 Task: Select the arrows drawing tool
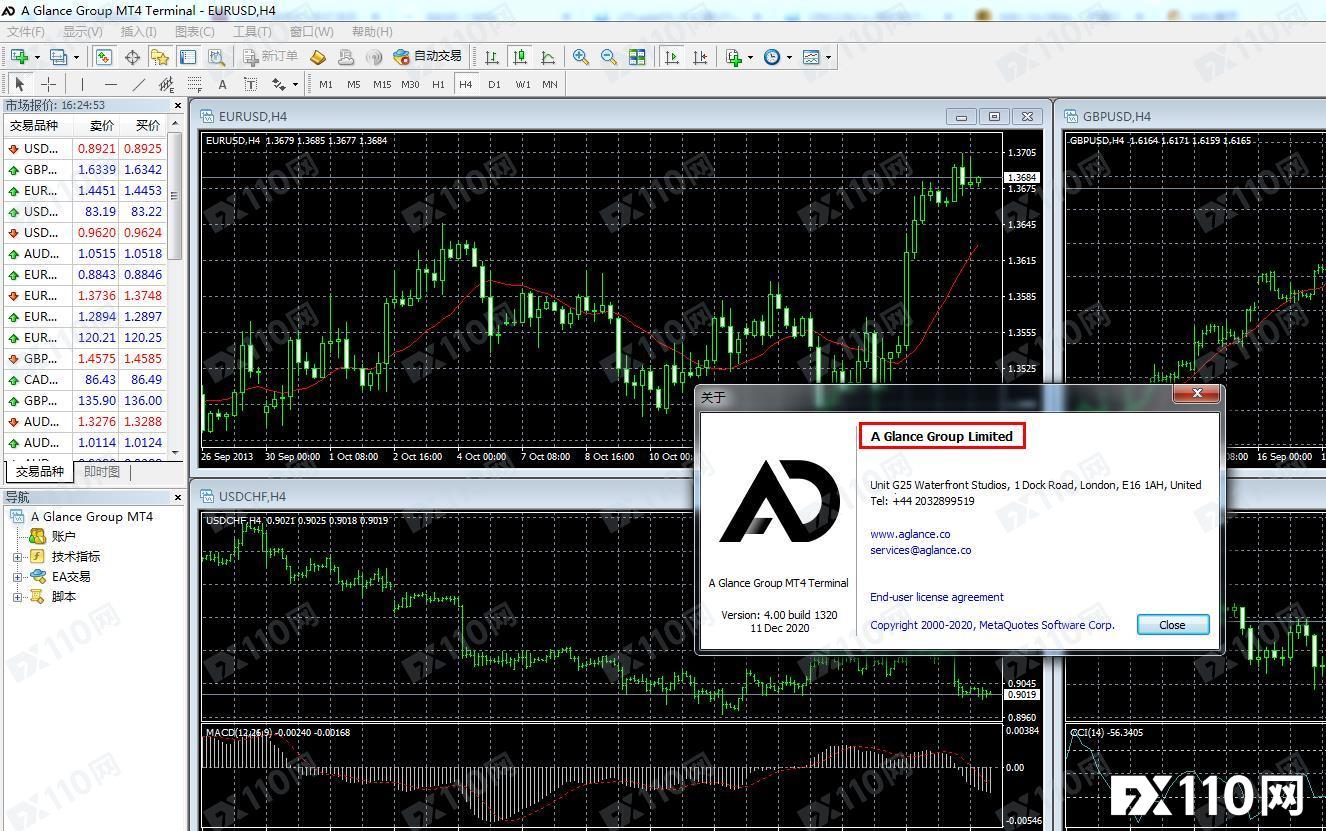[x=278, y=84]
